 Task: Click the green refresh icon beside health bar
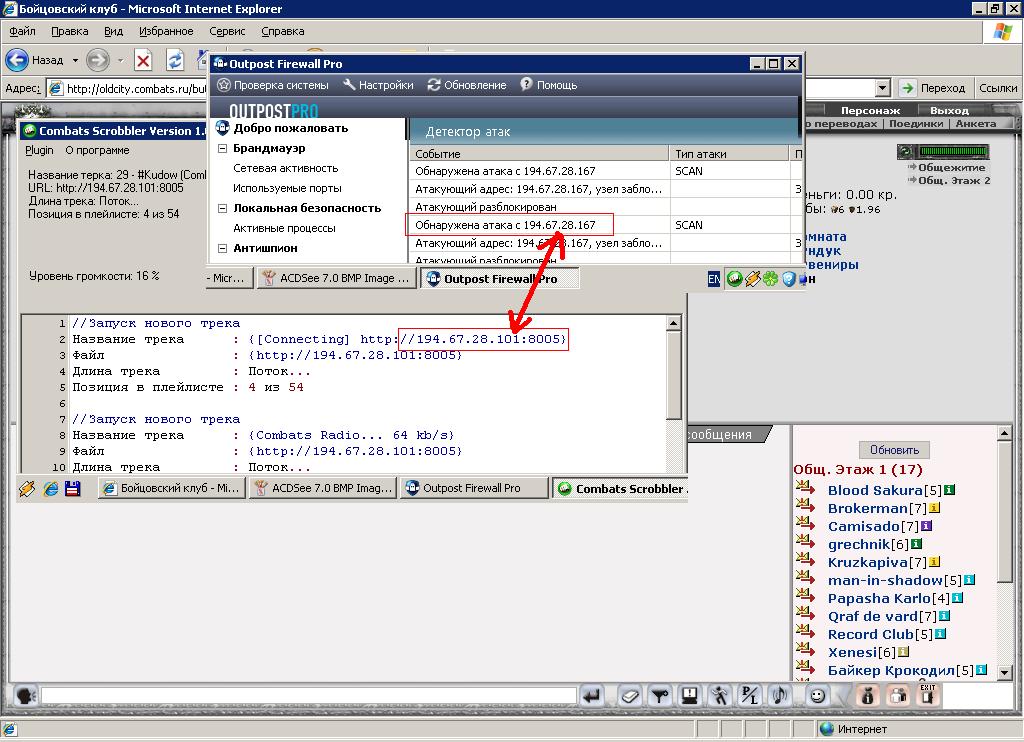click(906, 152)
